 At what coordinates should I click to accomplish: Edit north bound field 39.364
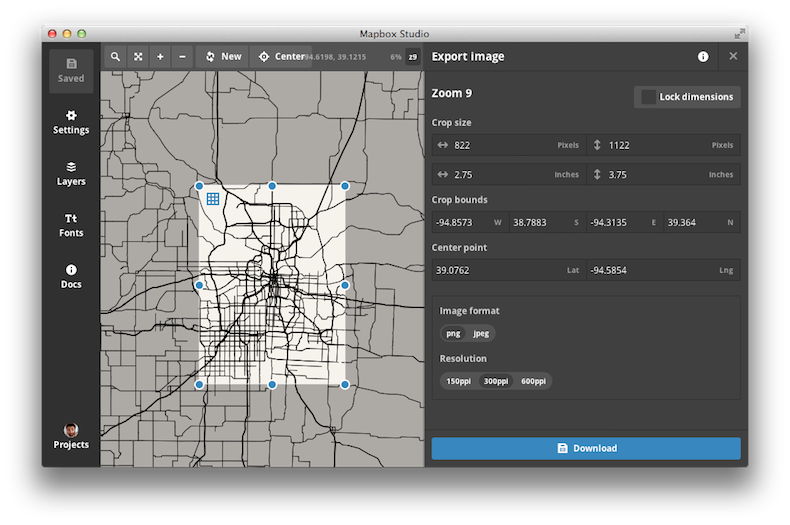click(x=702, y=222)
